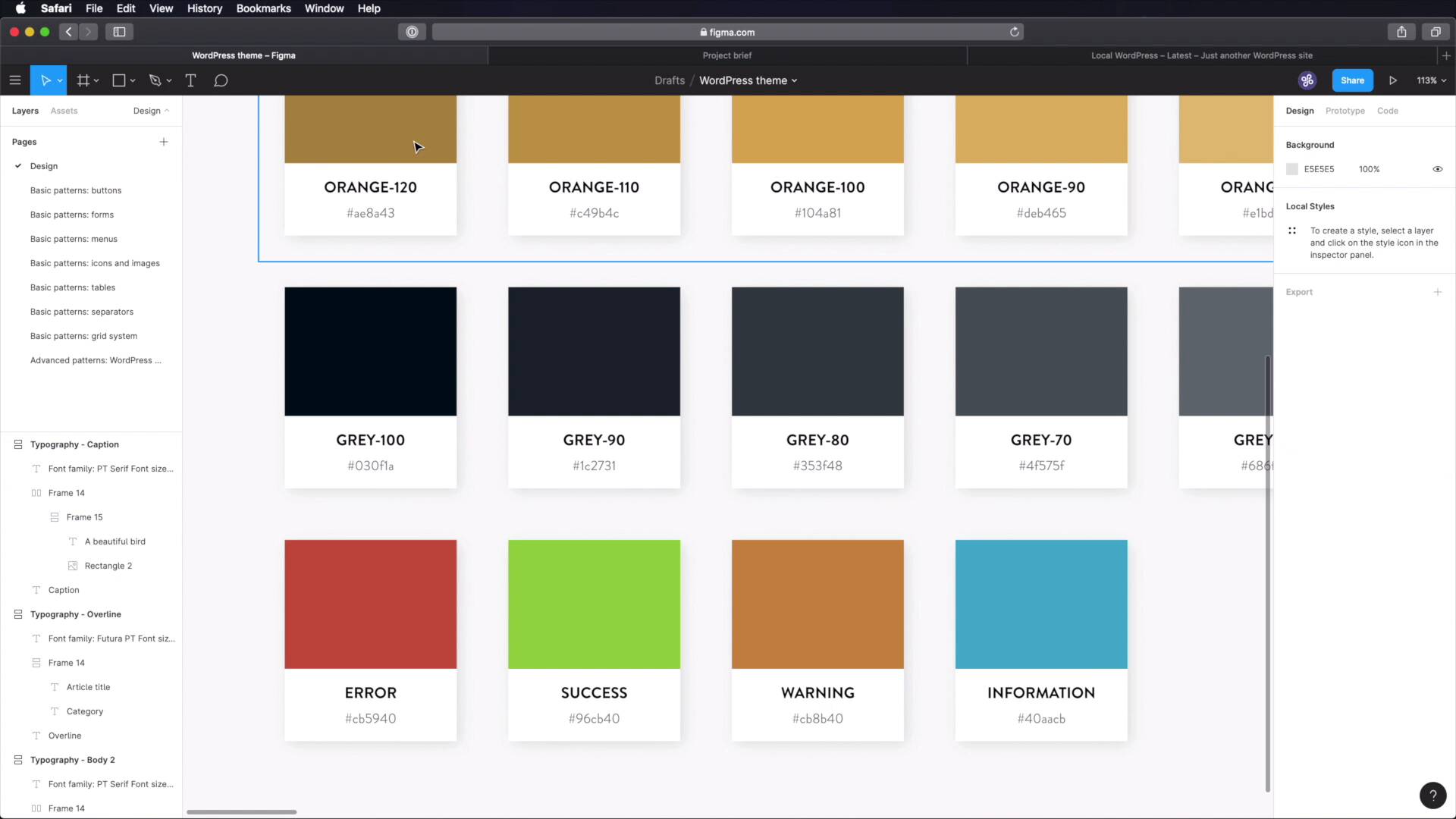
Task: Toggle background visibility eye icon
Action: (1437, 169)
